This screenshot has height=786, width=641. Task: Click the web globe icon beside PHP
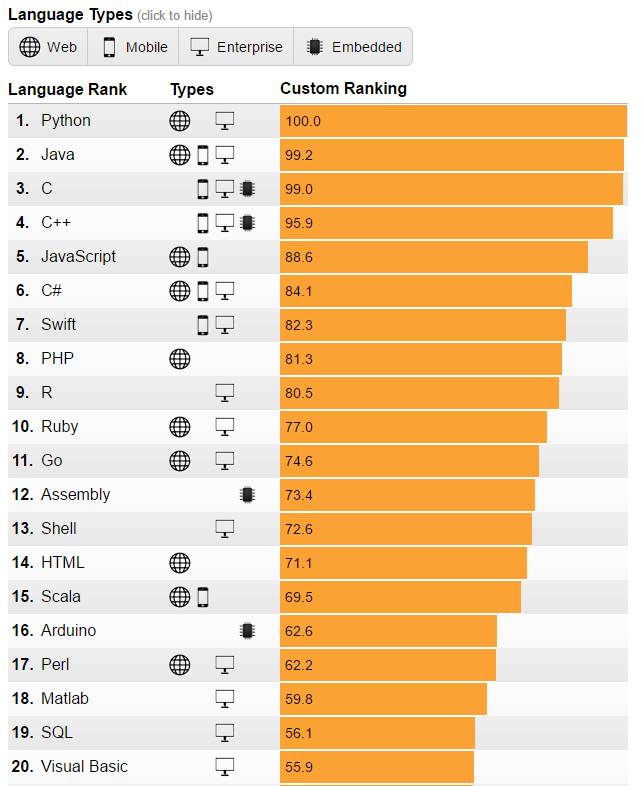point(179,359)
